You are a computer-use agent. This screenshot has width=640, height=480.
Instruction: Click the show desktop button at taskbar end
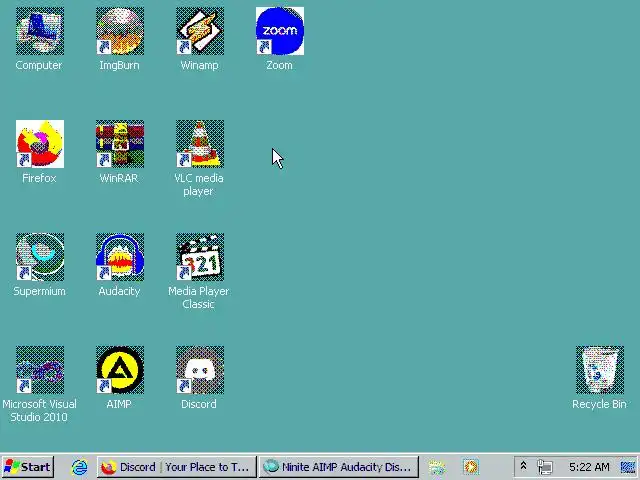(x=628, y=467)
